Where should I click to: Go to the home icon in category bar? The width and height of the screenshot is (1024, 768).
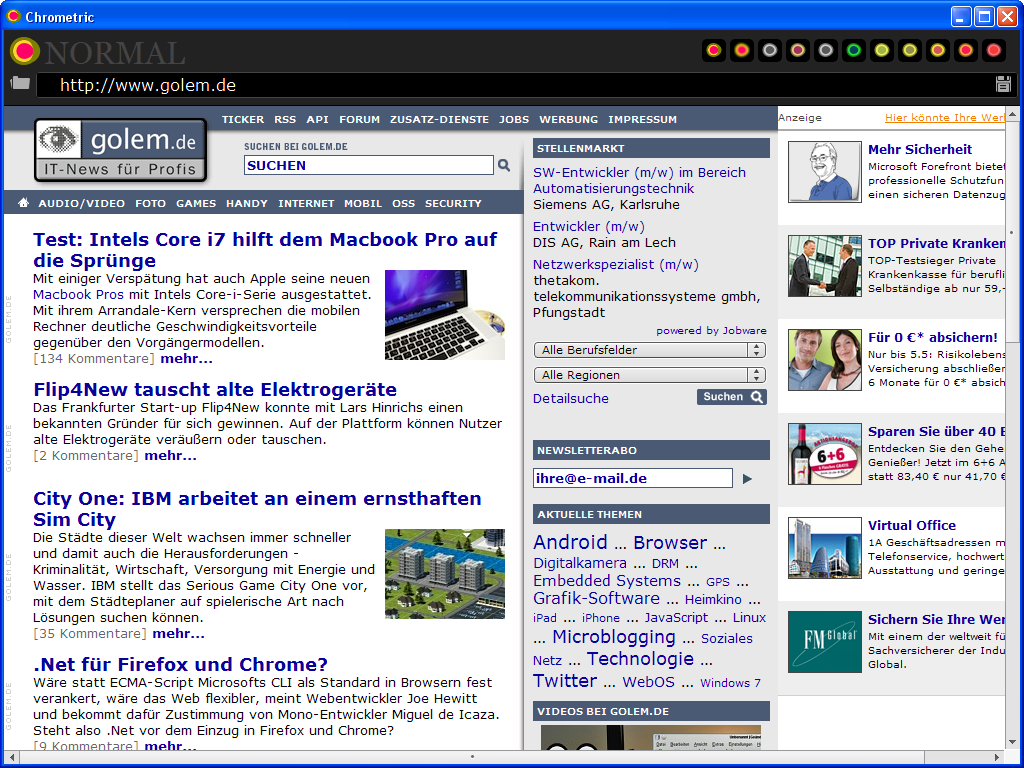(x=24, y=203)
